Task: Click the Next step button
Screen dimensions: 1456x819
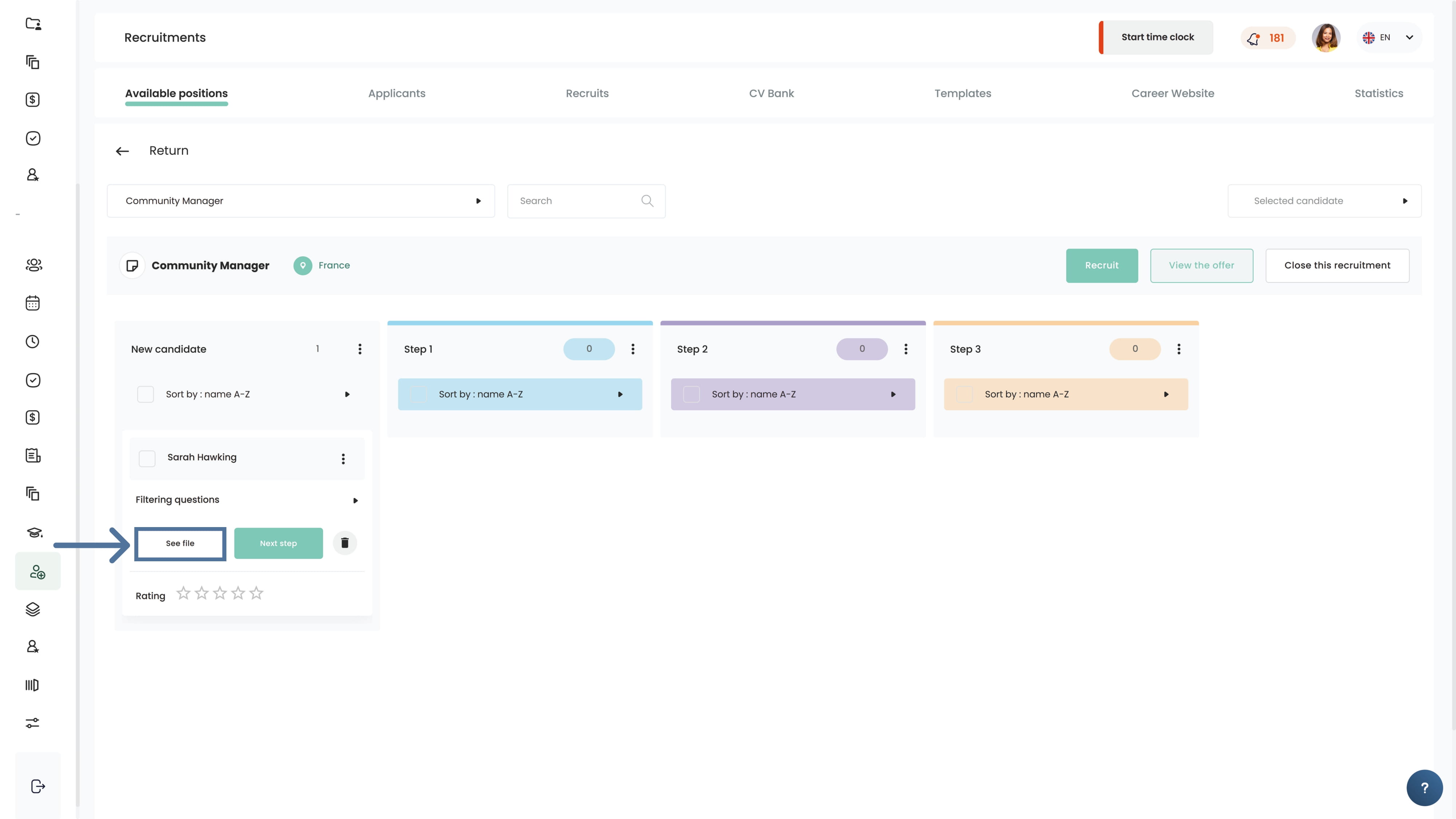Action: [278, 543]
